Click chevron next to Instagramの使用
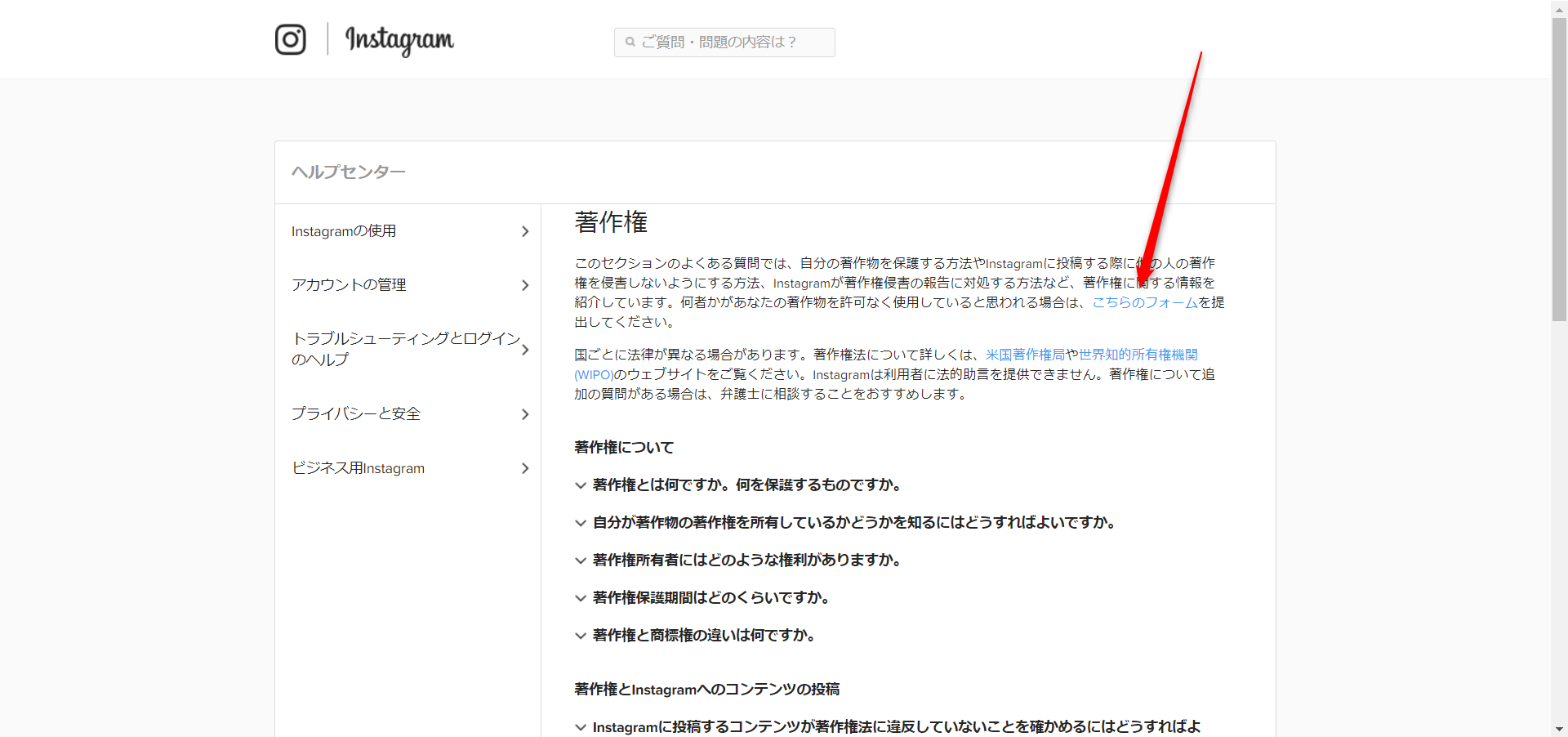Viewport: 1568px width, 737px height. point(525,231)
